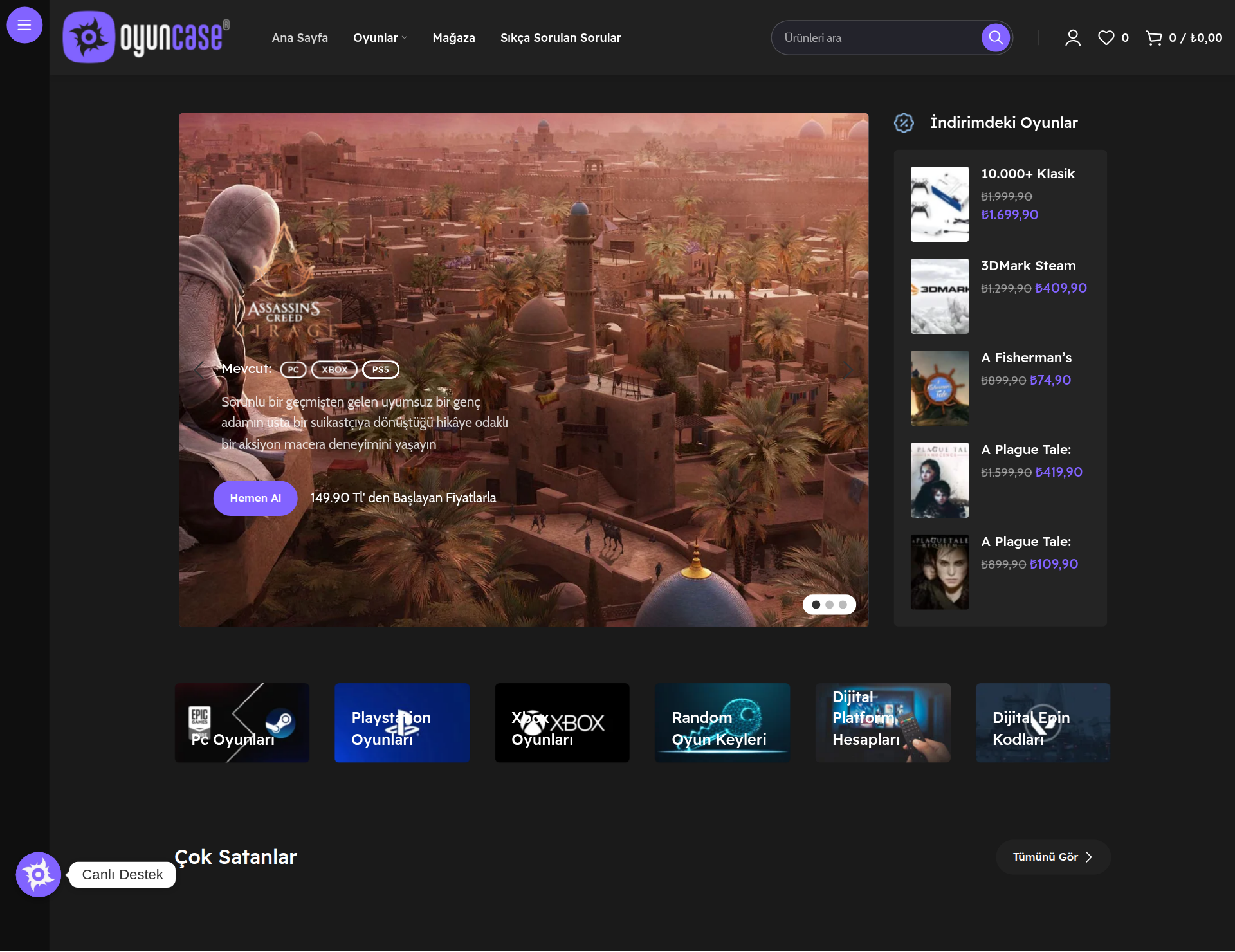1235x952 pixels.
Task: Open the 10.000+ Klasik product thumbnail
Action: coord(940,204)
